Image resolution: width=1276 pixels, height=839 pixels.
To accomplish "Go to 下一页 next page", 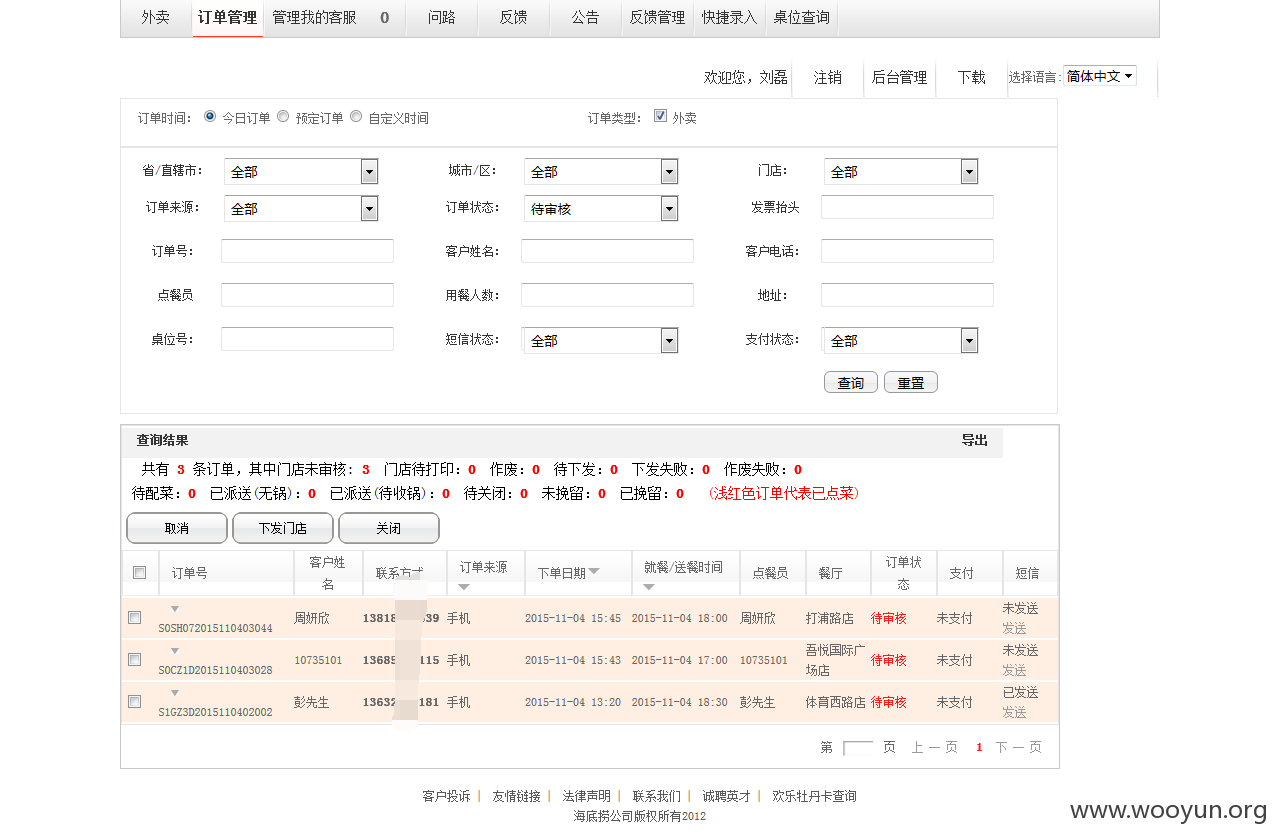I will (1018, 747).
